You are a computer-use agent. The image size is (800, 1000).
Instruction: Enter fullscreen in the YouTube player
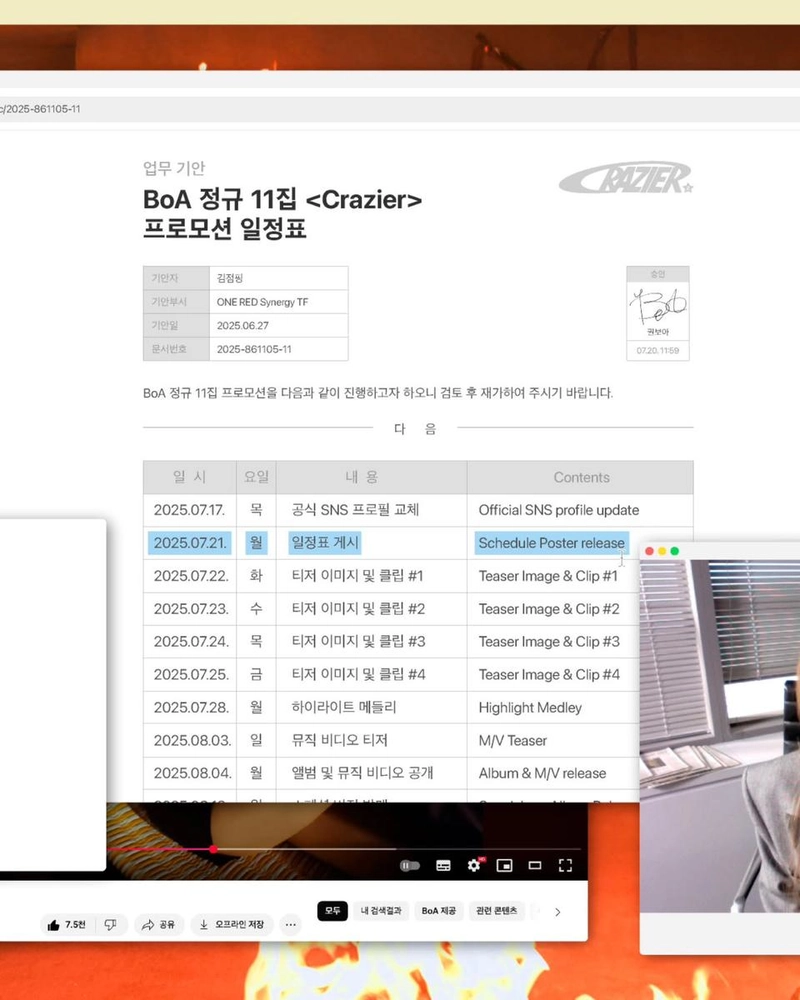[x=565, y=865]
